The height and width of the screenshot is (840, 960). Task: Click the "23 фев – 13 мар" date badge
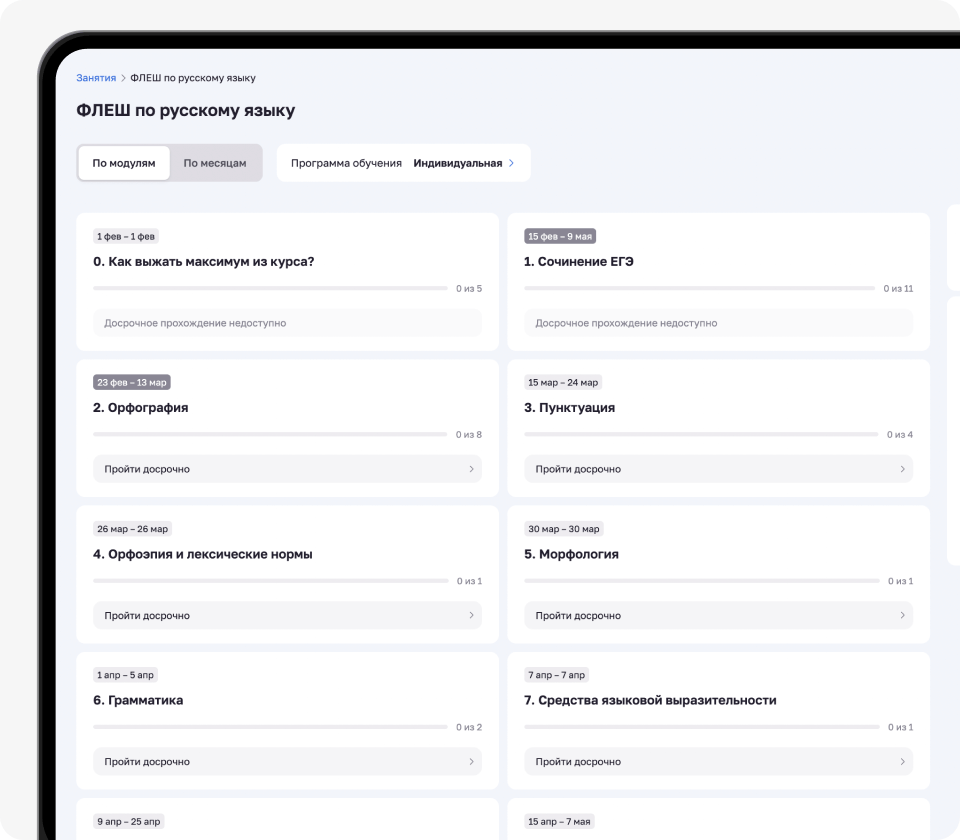[133, 382]
